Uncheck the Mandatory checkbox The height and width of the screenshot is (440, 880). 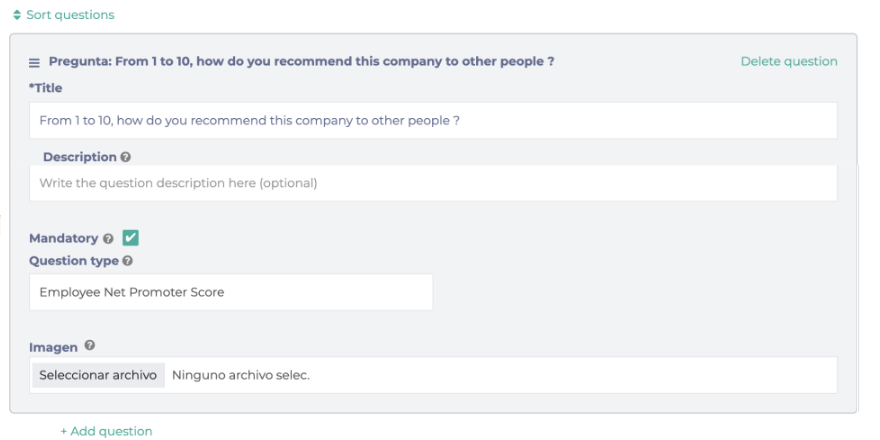pos(130,238)
